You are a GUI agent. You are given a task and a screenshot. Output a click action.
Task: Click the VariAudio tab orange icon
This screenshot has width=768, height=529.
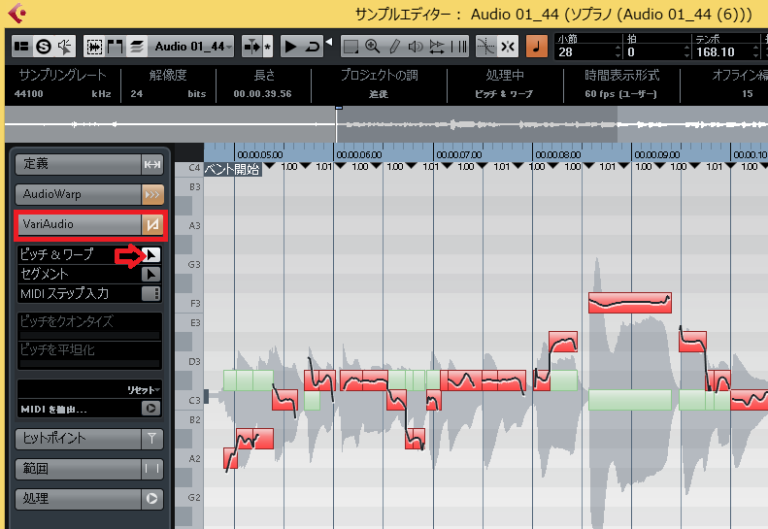tap(152, 225)
